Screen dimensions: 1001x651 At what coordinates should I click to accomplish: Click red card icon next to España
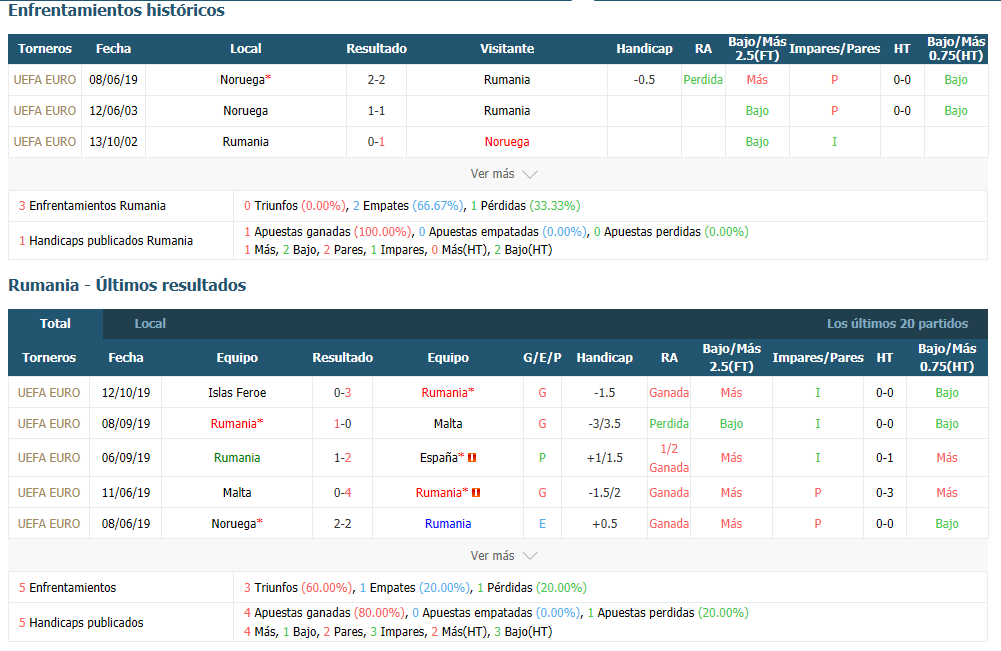(472, 458)
